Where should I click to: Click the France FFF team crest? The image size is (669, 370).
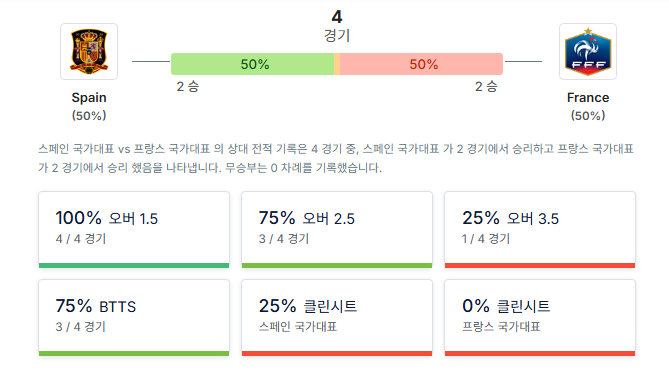pyautogui.click(x=588, y=51)
